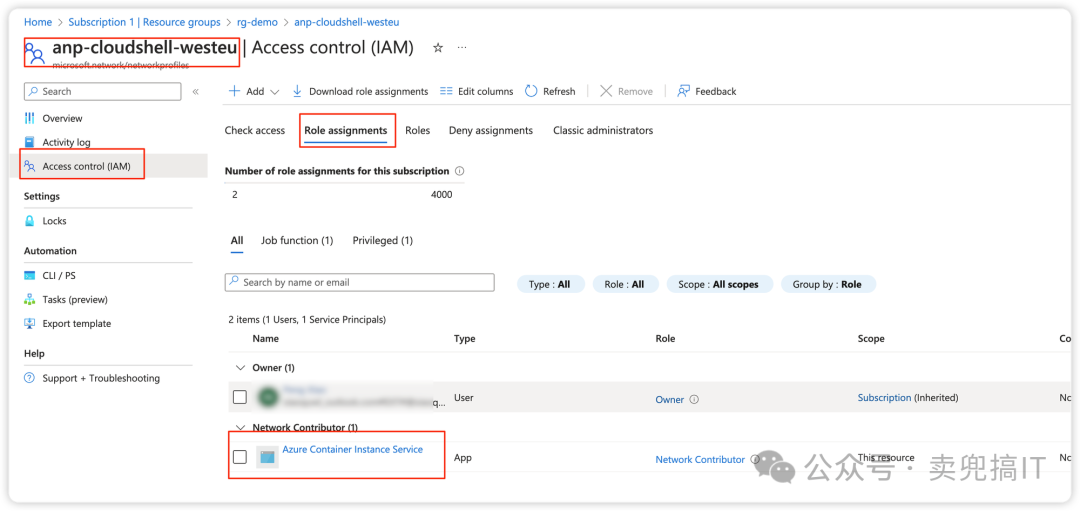This screenshot has width=1080, height=511.
Task: Click Support + Troubleshooting help icon
Action: pyautogui.click(x=30, y=378)
